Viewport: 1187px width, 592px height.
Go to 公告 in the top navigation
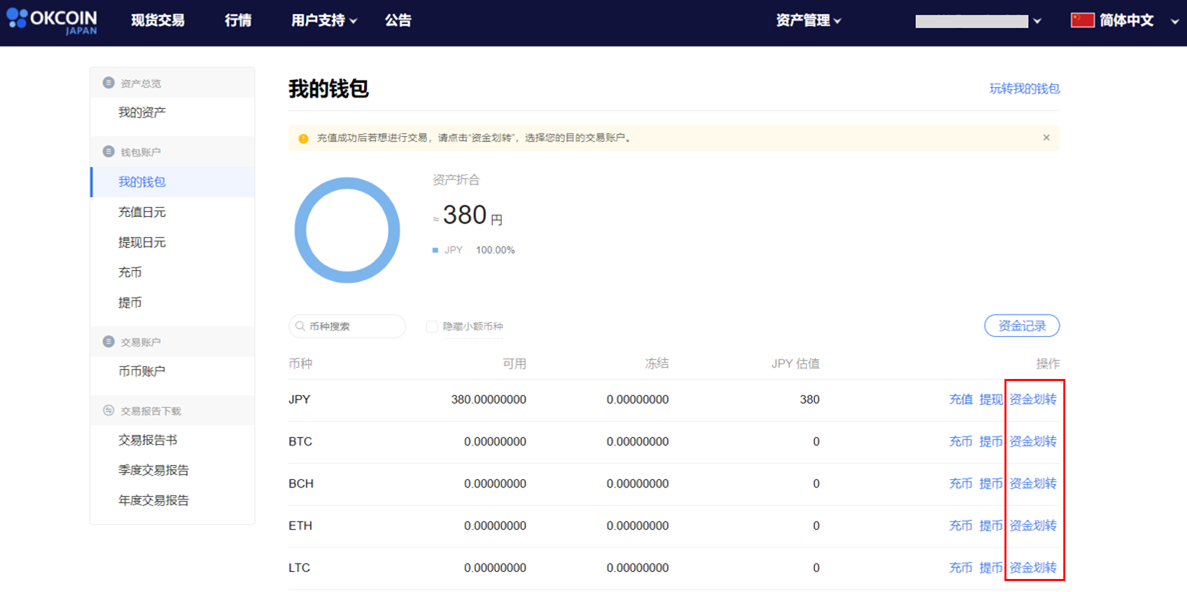coord(398,21)
